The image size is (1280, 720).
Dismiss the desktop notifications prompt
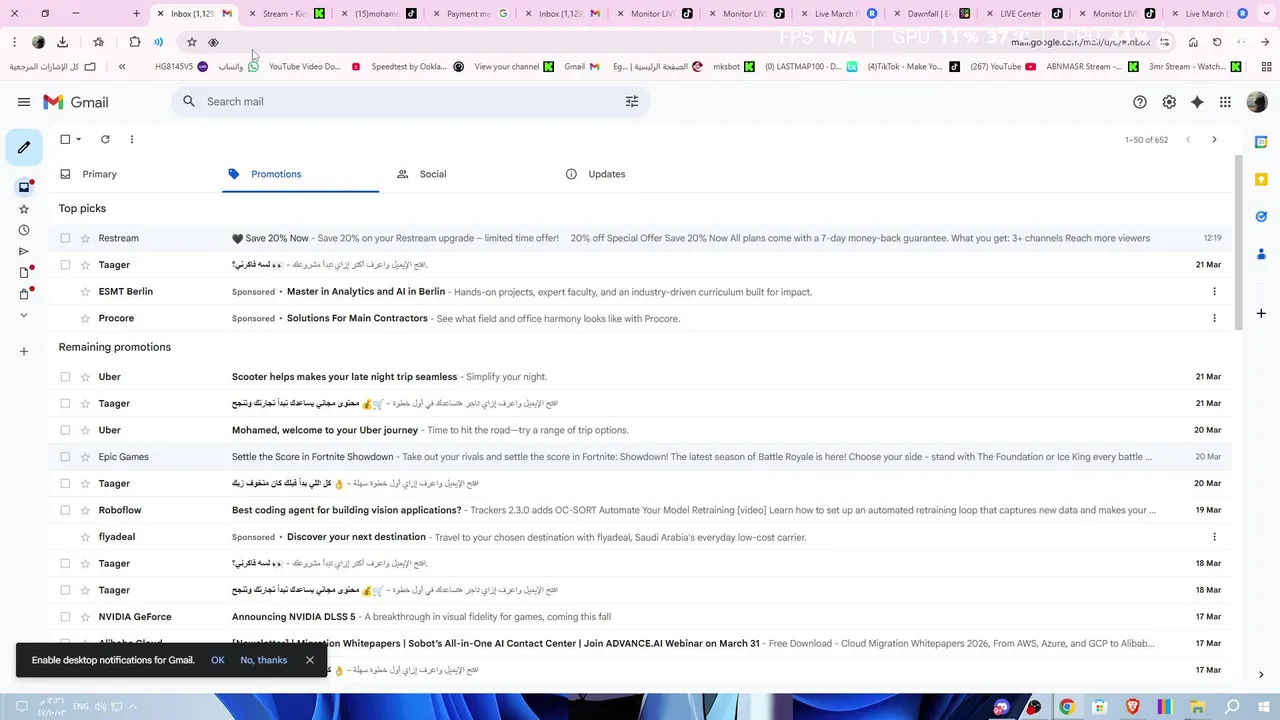[x=310, y=660]
